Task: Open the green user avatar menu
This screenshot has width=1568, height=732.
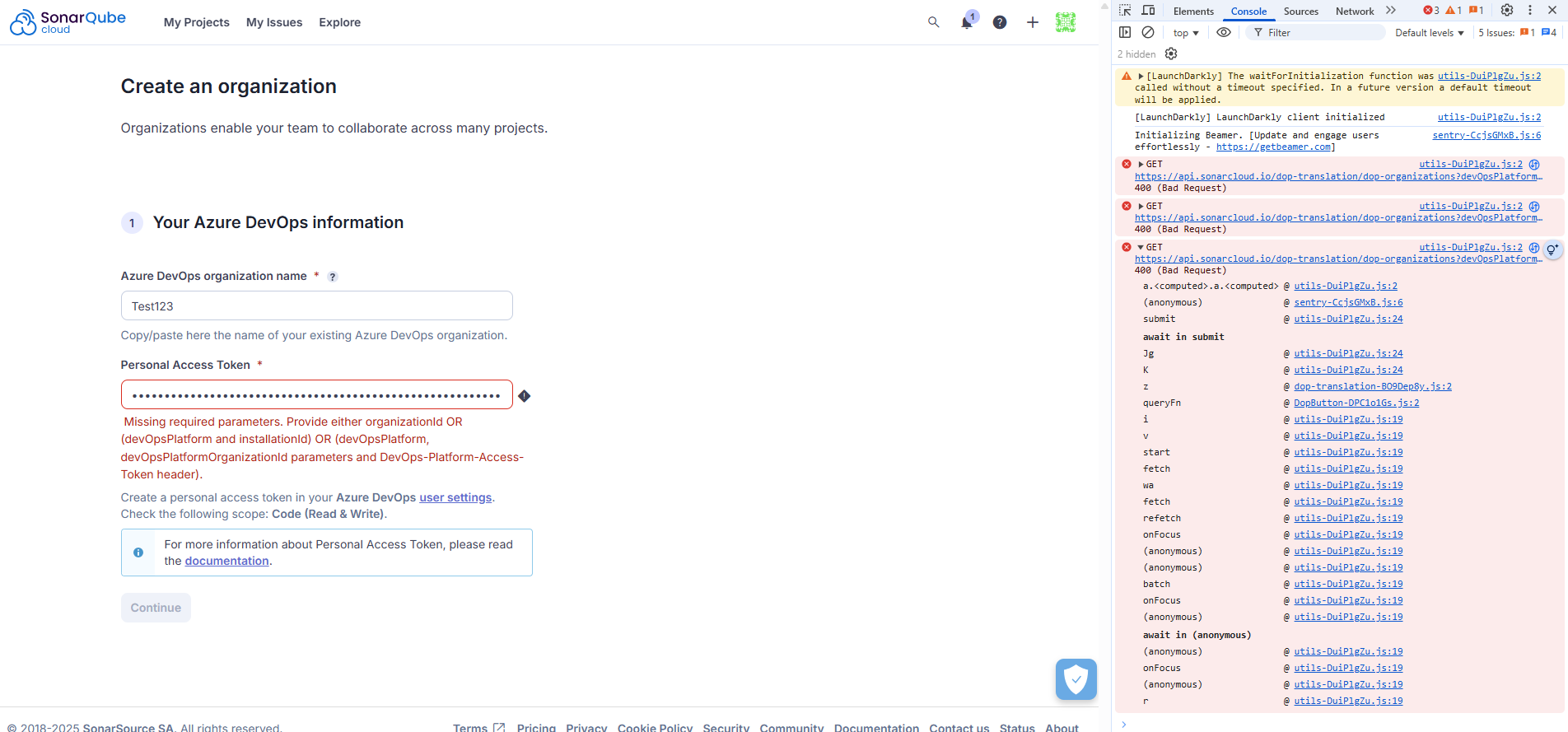Action: (x=1066, y=22)
